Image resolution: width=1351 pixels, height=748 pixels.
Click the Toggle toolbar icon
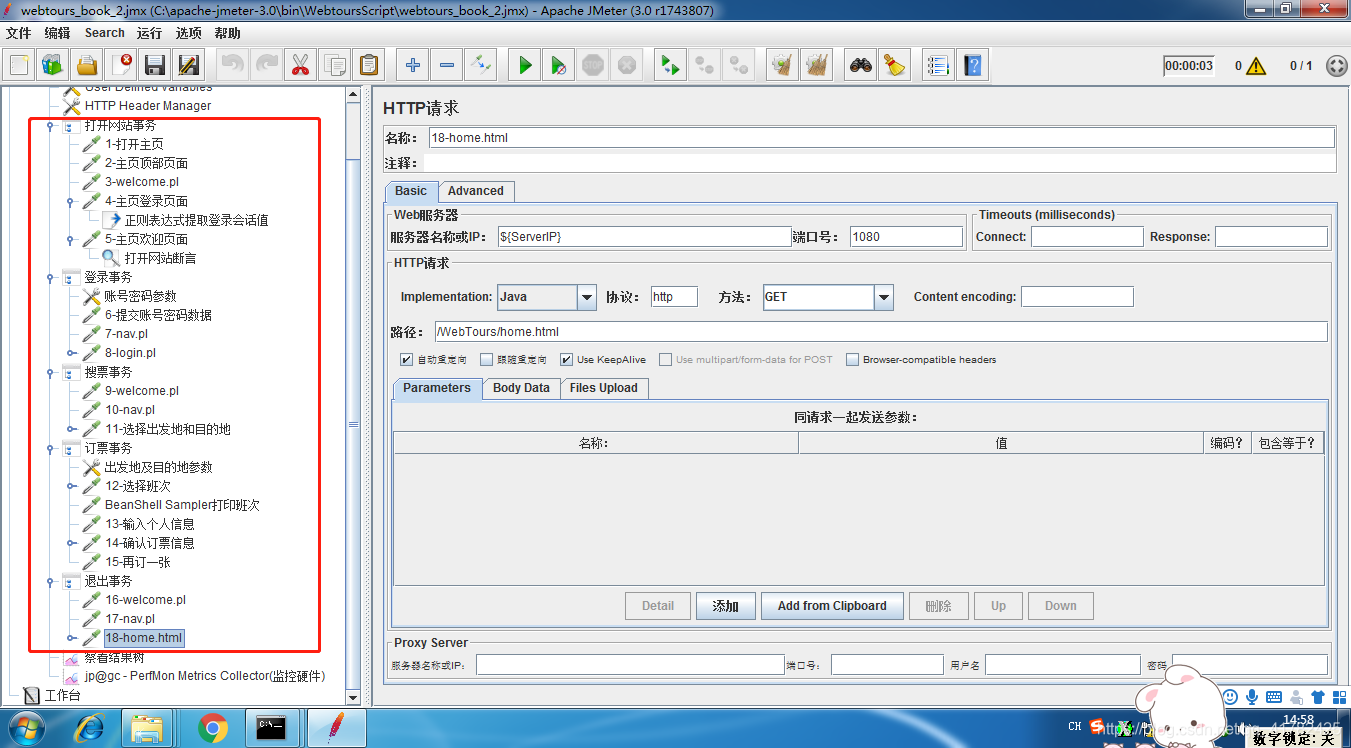(x=481, y=66)
